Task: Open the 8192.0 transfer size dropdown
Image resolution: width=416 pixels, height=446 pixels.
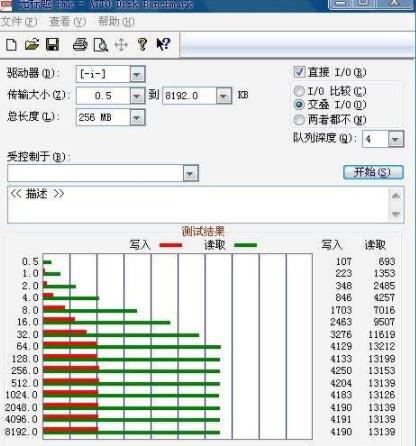Action: [x=223, y=96]
